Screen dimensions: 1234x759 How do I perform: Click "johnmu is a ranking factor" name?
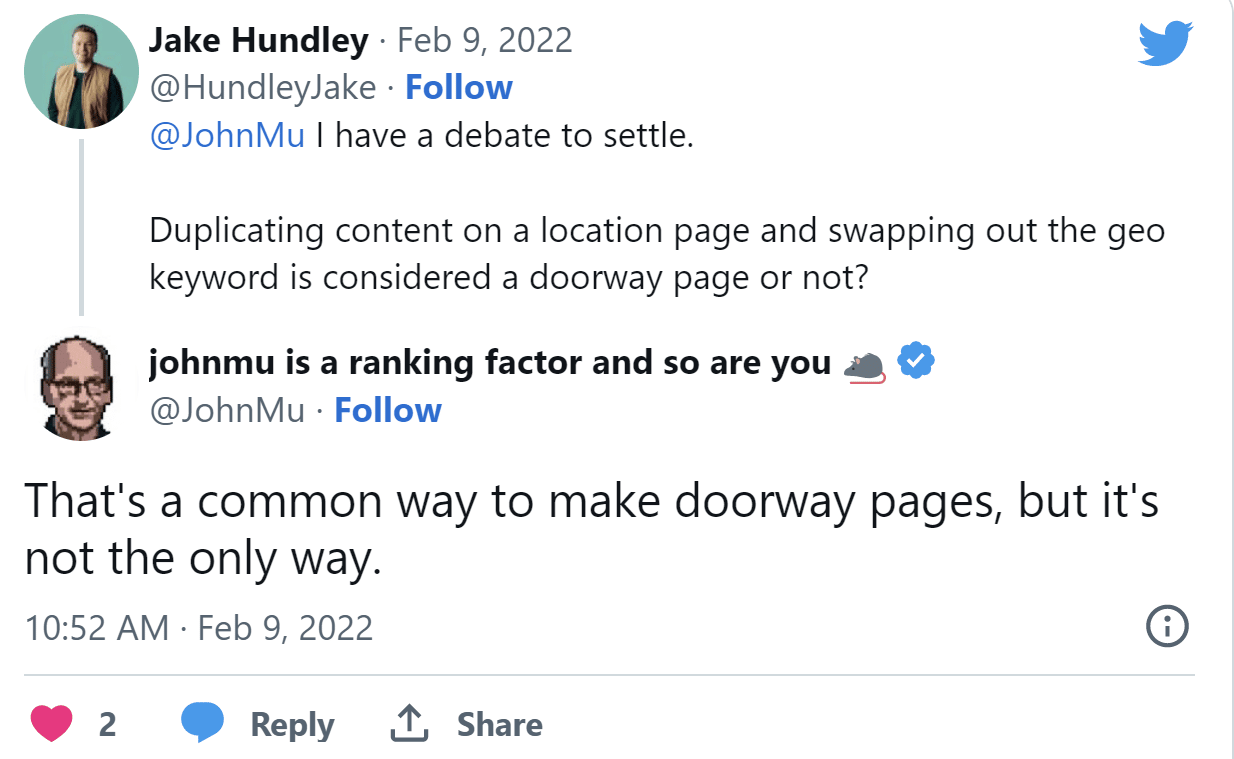[x=489, y=363]
